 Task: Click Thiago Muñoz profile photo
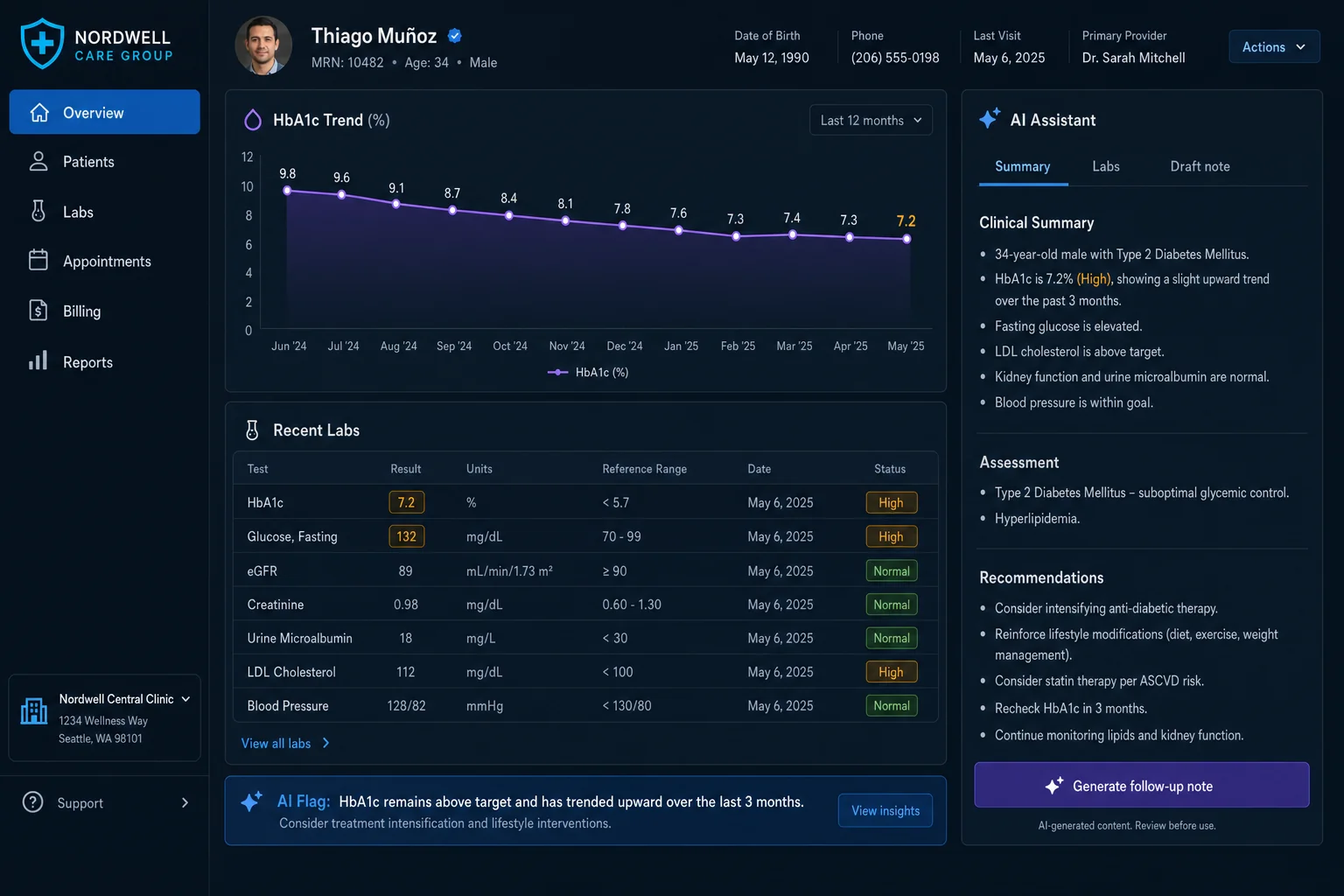click(x=263, y=45)
